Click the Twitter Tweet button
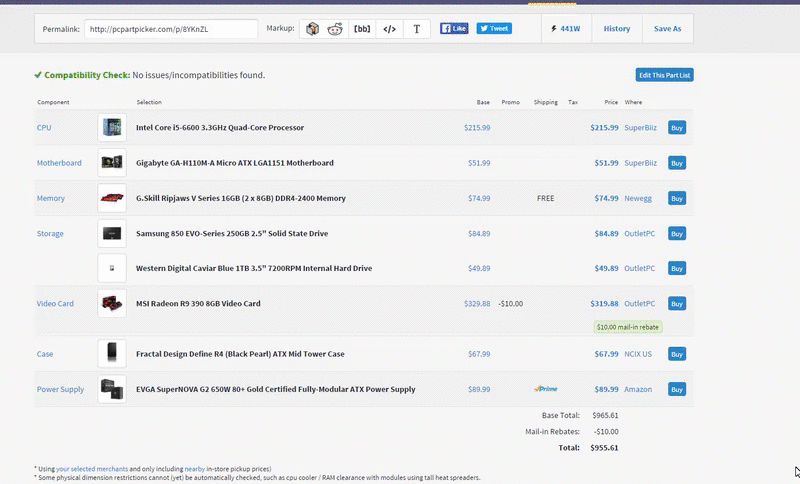 click(x=494, y=29)
